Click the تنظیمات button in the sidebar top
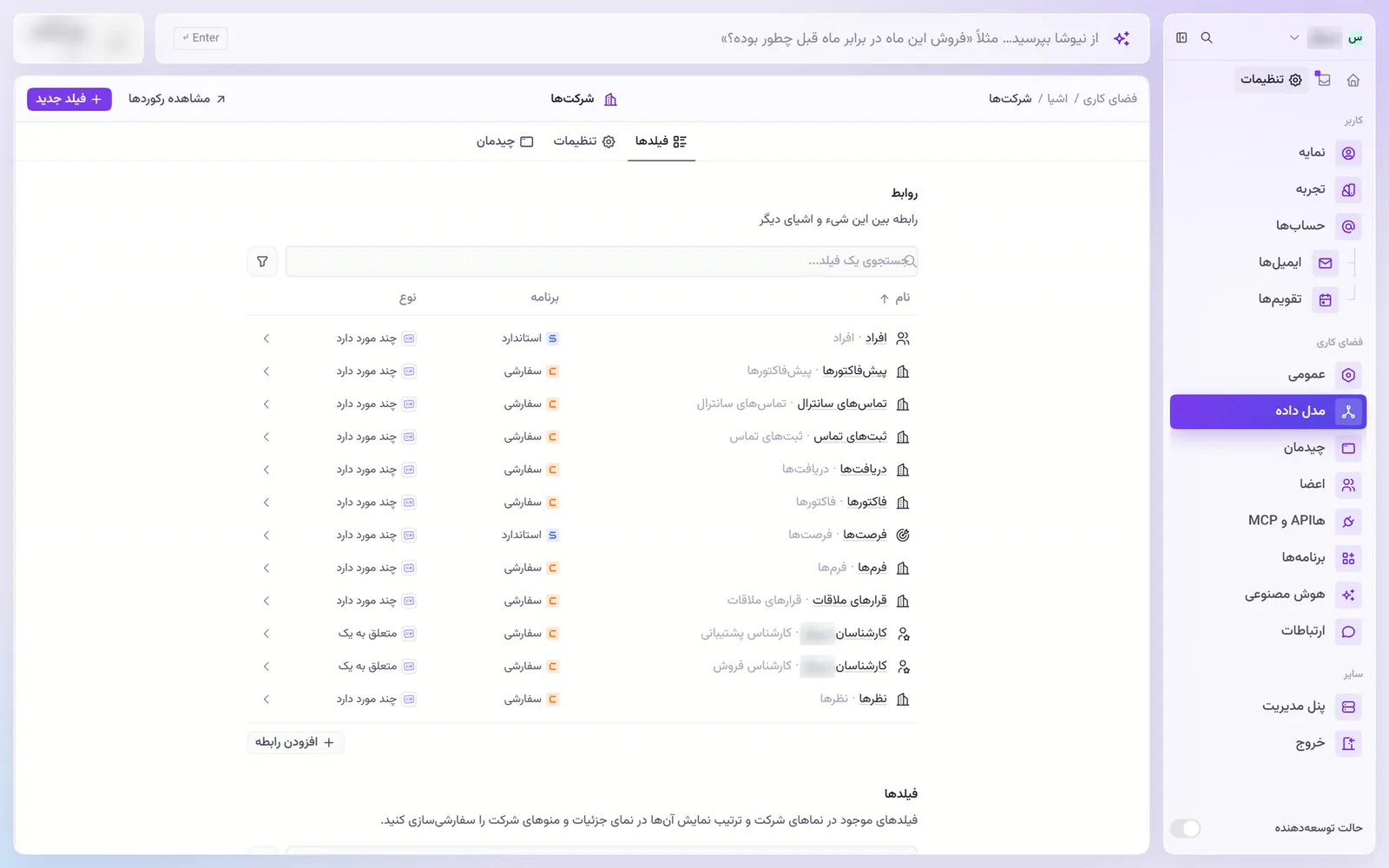Image resolution: width=1389 pixels, height=868 pixels. click(x=1271, y=80)
